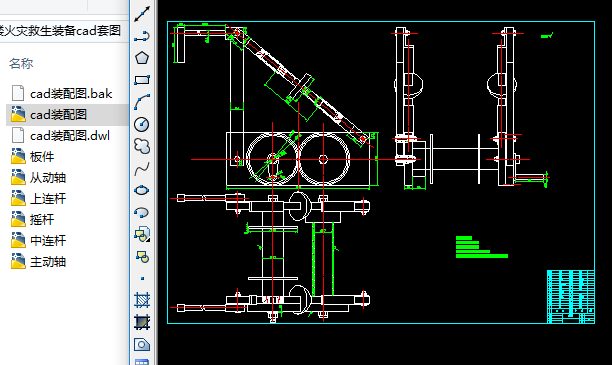Select the Polyline tool
This screenshot has height=365, width=612.
point(142,36)
